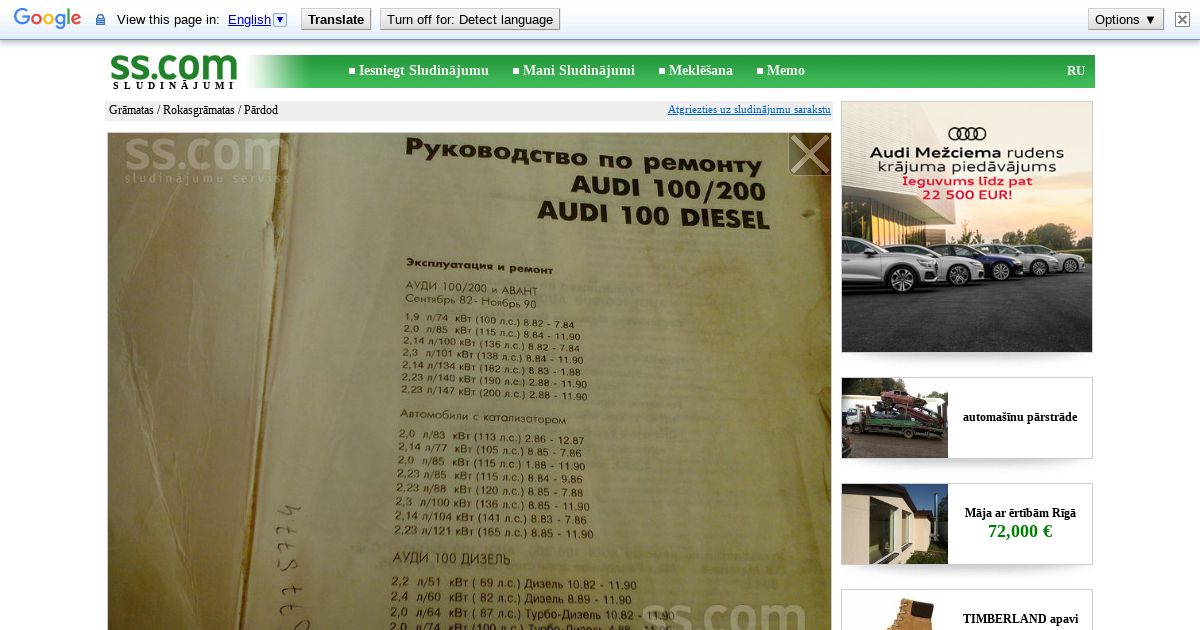Viewport: 1200px width, 630px height.
Task: Close the Google translate bar
Action: click(x=1183, y=19)
